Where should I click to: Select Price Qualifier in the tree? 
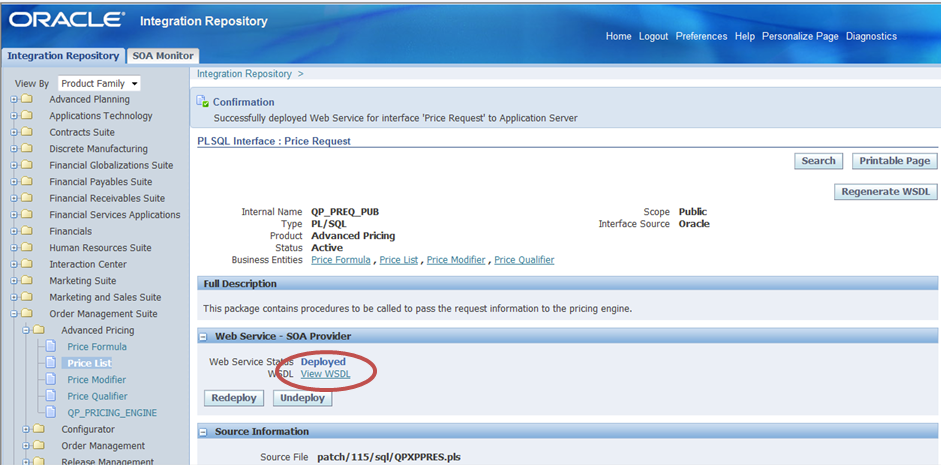click(97, 396)
